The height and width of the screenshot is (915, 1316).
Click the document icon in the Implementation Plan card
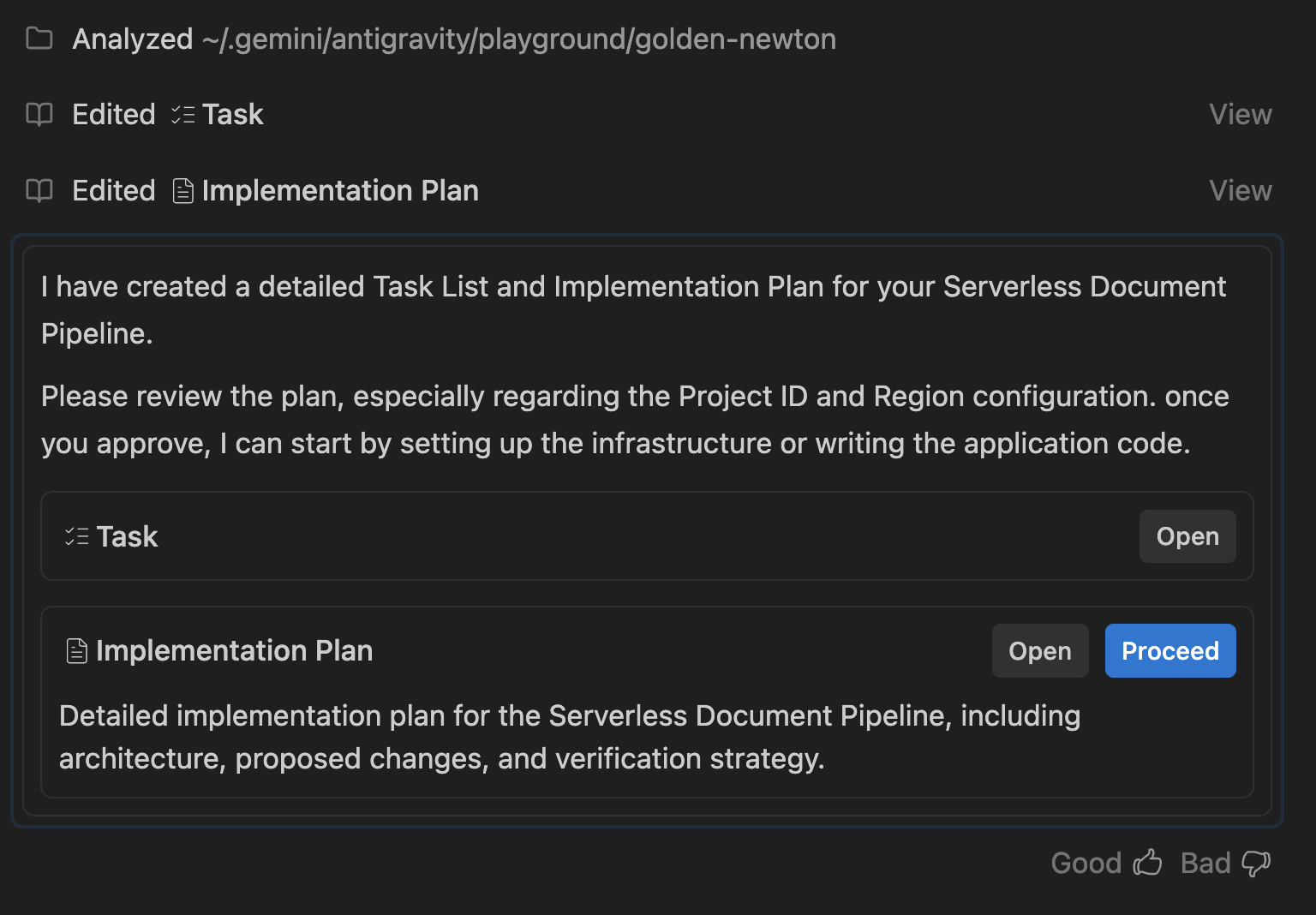[77, 651]
